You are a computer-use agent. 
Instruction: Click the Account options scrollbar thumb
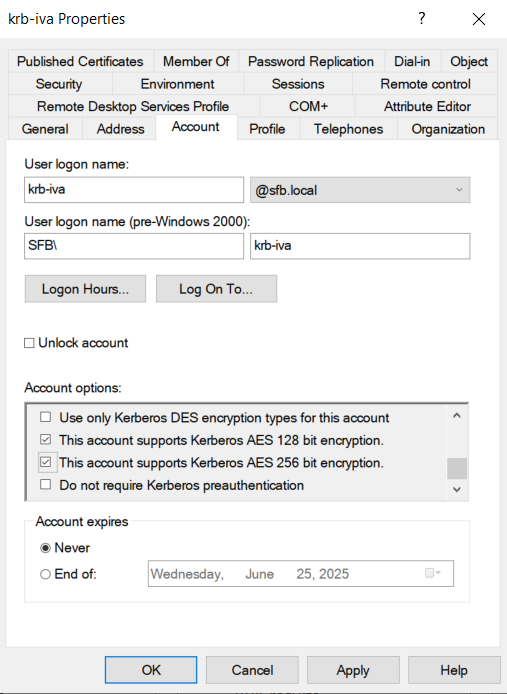coord(457,468)
